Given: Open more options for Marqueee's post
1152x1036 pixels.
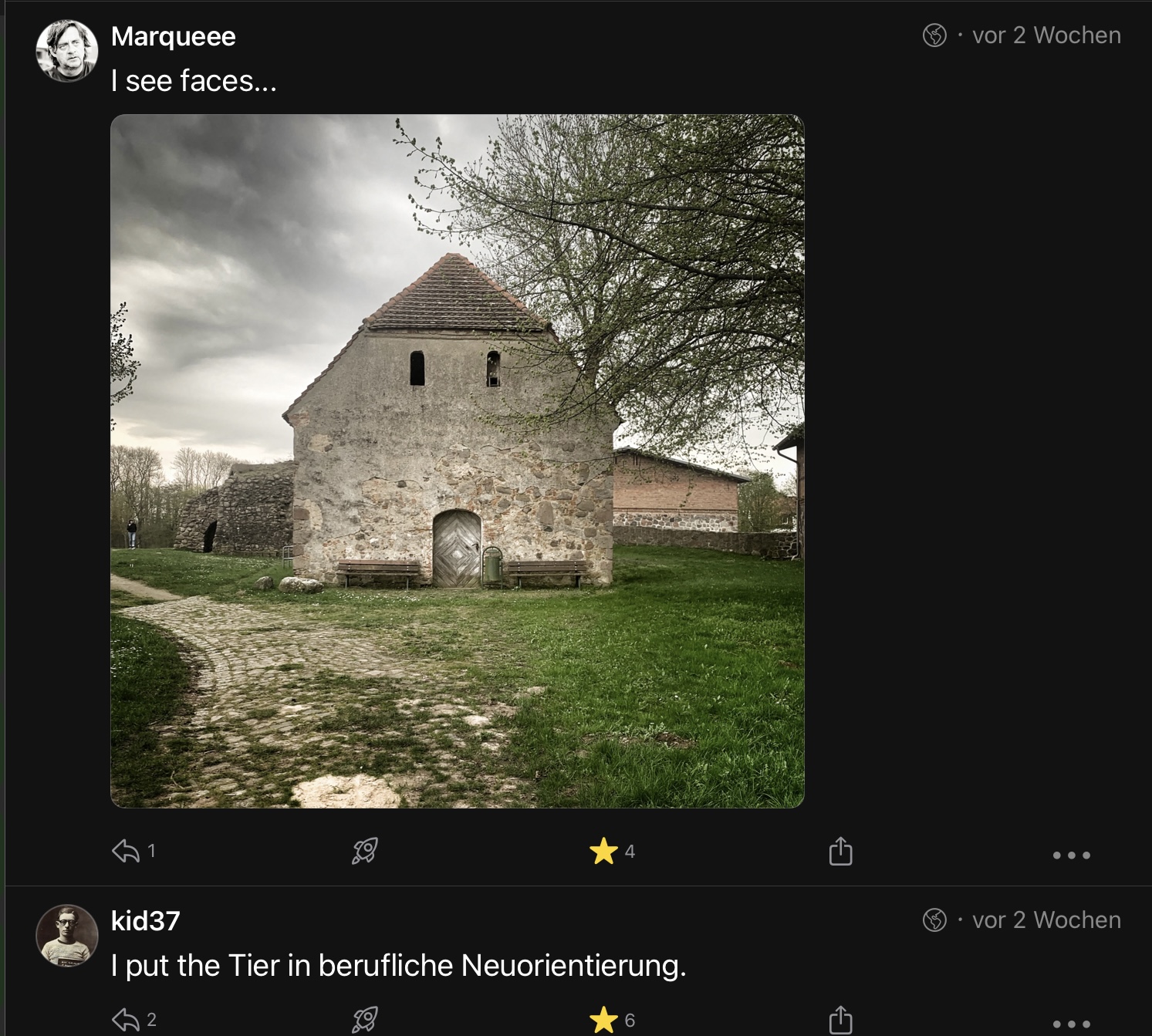Looking at the screenshot, I should click(1071, 855).
